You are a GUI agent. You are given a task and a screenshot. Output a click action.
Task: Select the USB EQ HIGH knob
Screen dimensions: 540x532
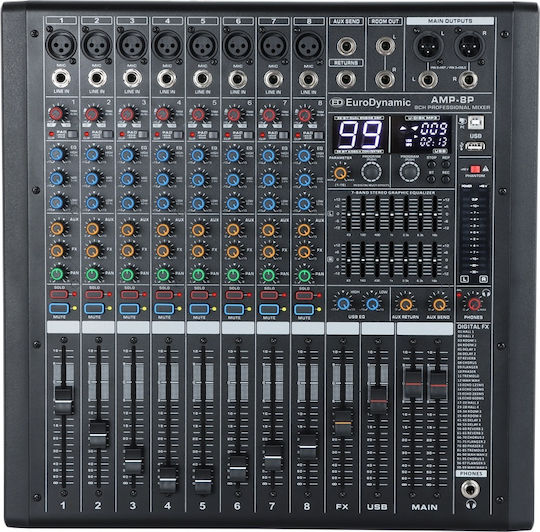343,304
